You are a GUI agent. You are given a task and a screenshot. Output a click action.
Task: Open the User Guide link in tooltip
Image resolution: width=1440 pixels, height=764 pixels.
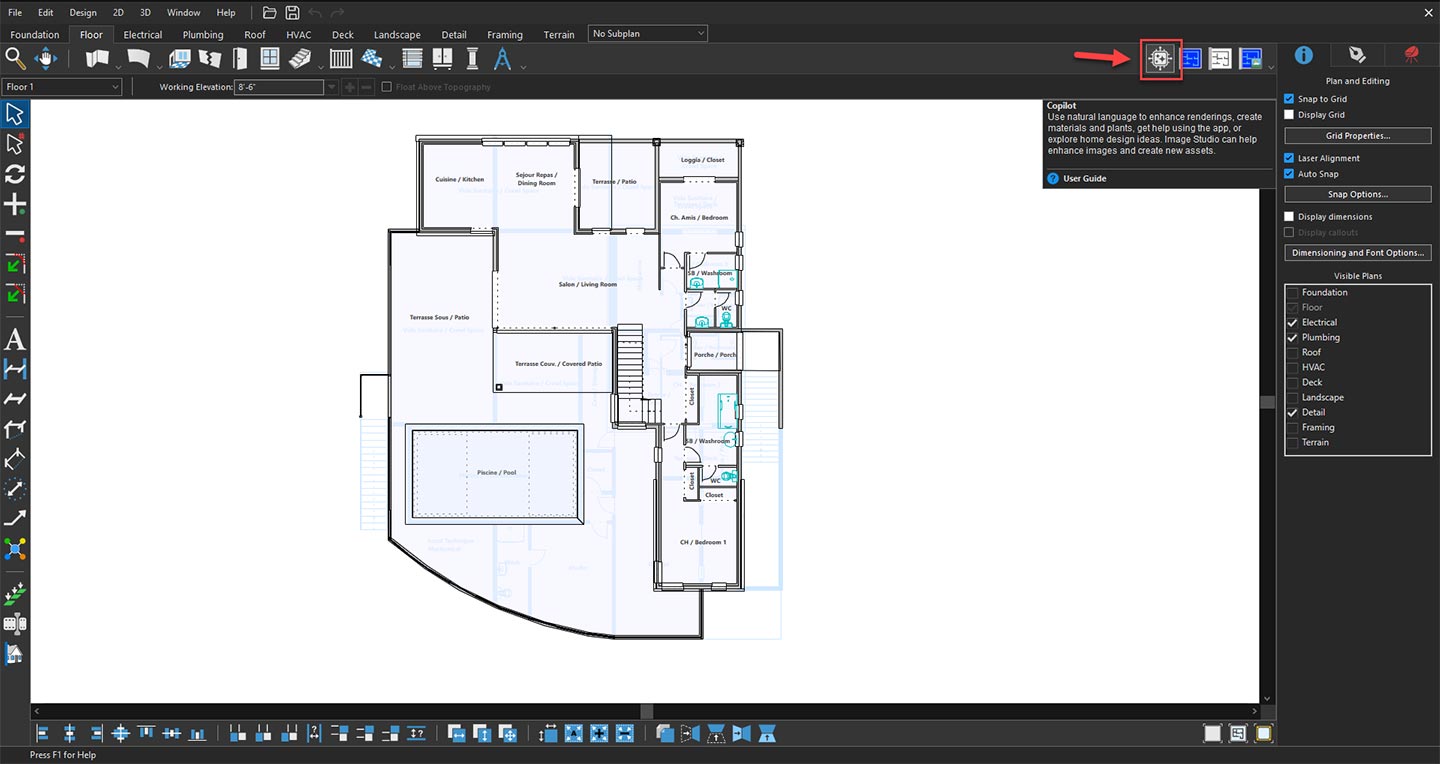coord(1084,179)
